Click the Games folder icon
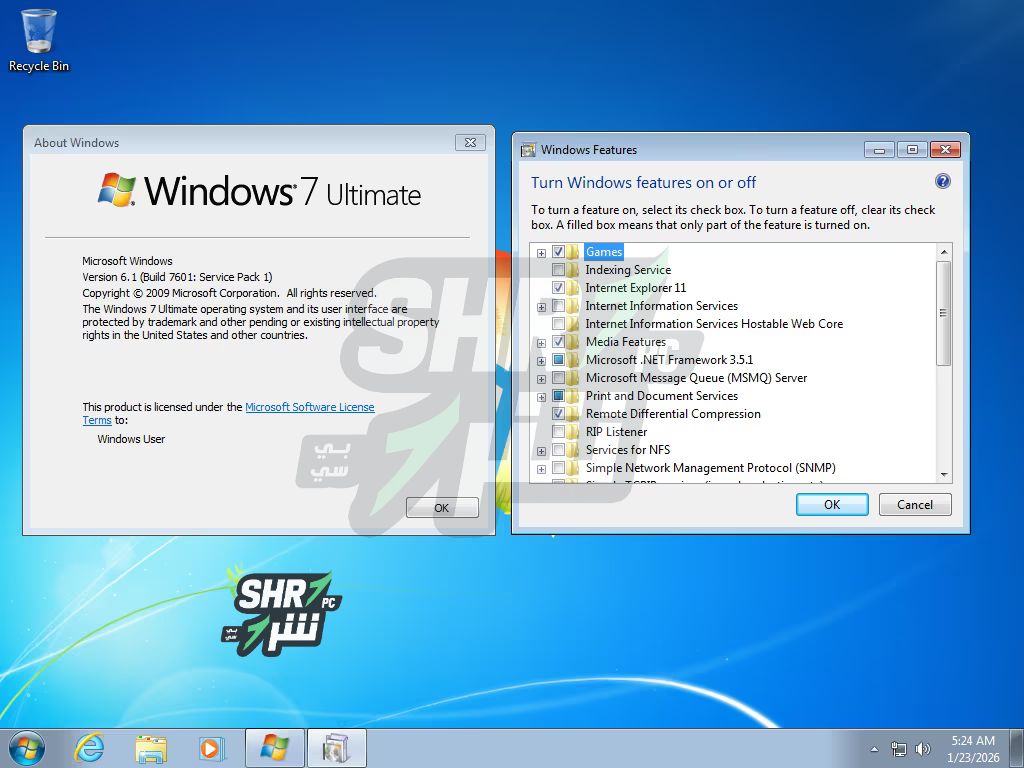This screenshot has width=1024, height=768. click(573, 251)
